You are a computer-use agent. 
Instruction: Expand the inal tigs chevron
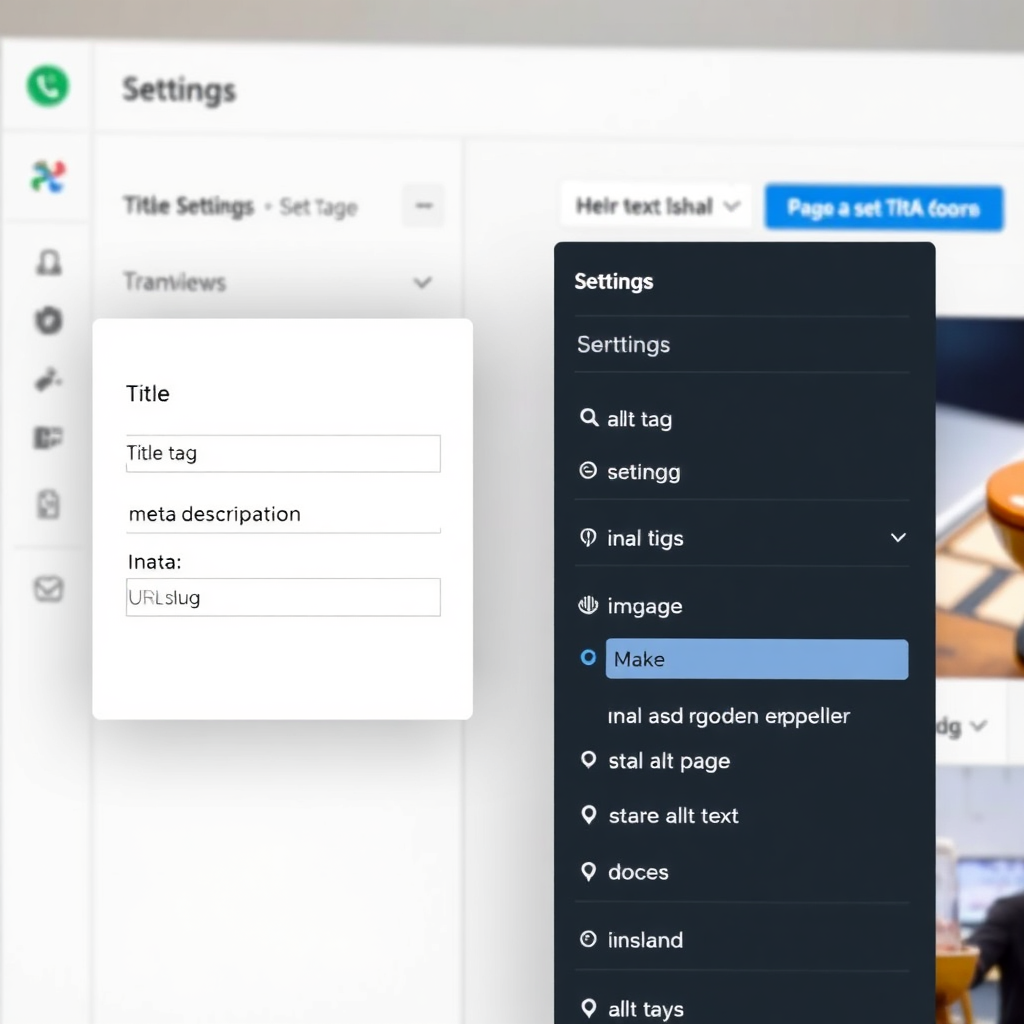pos(897,538)
